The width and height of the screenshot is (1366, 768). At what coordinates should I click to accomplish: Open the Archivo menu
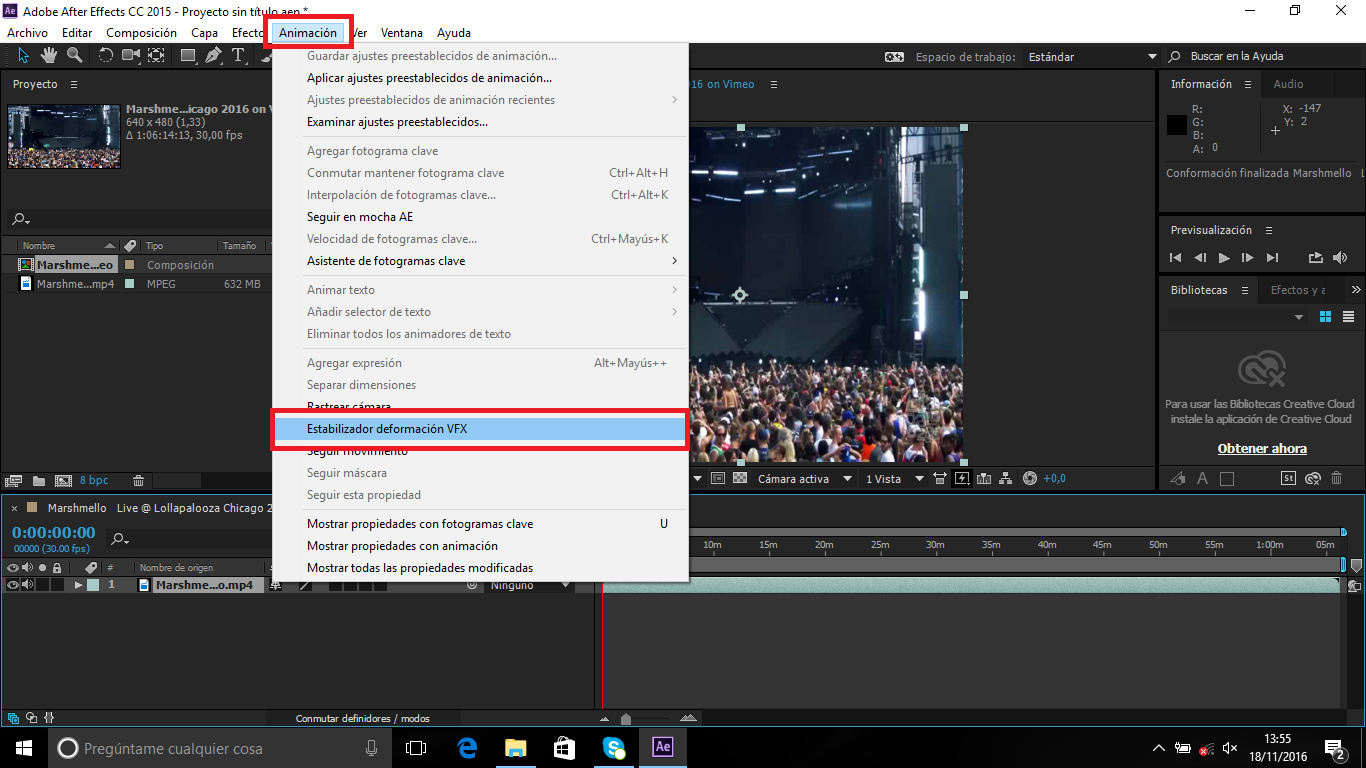click(x=27, y=33)
